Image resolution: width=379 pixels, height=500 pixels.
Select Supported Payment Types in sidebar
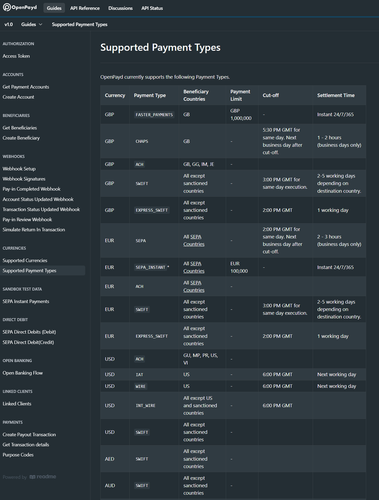43,271
